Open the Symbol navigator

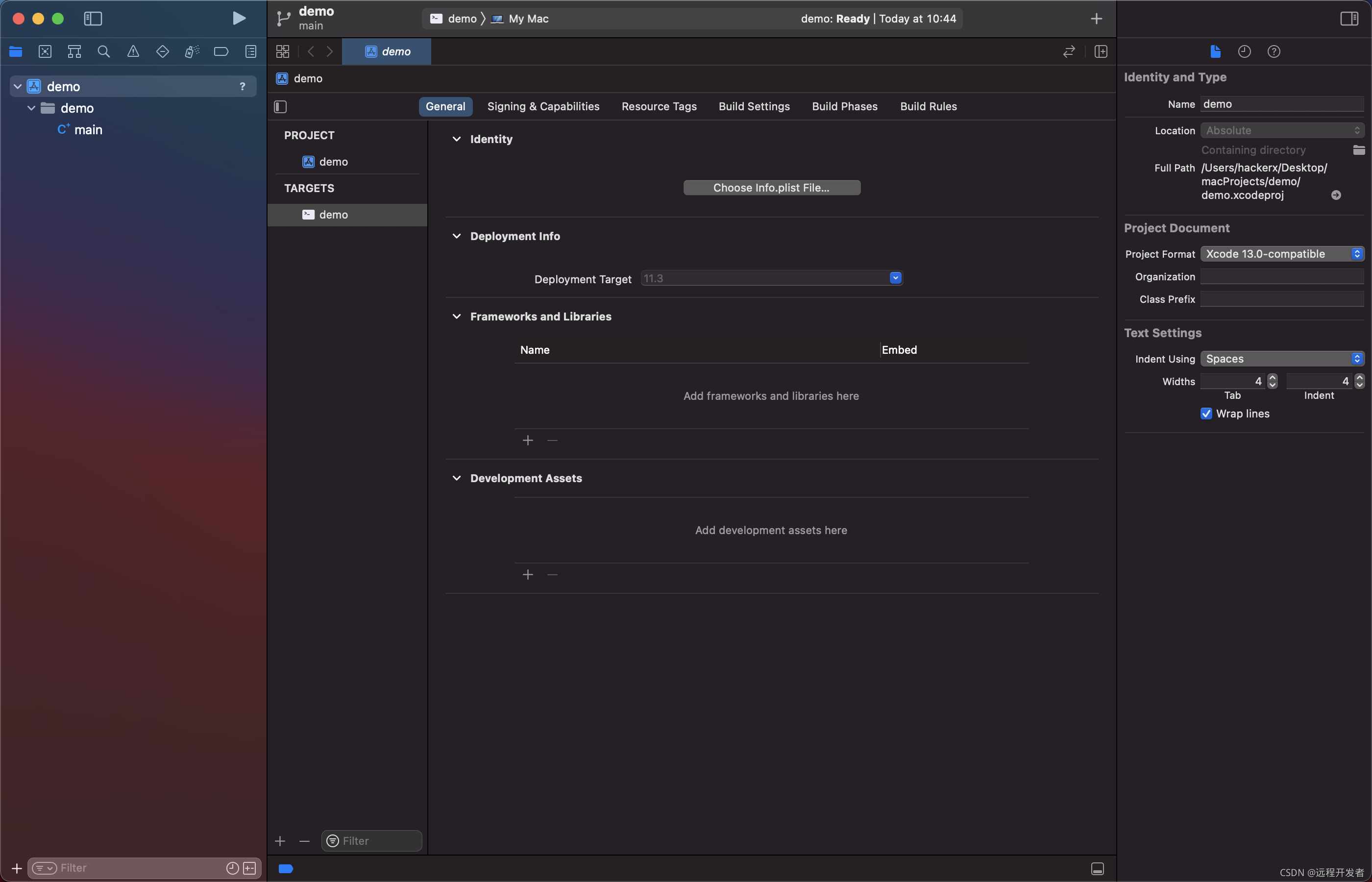[x=74, y=51]
